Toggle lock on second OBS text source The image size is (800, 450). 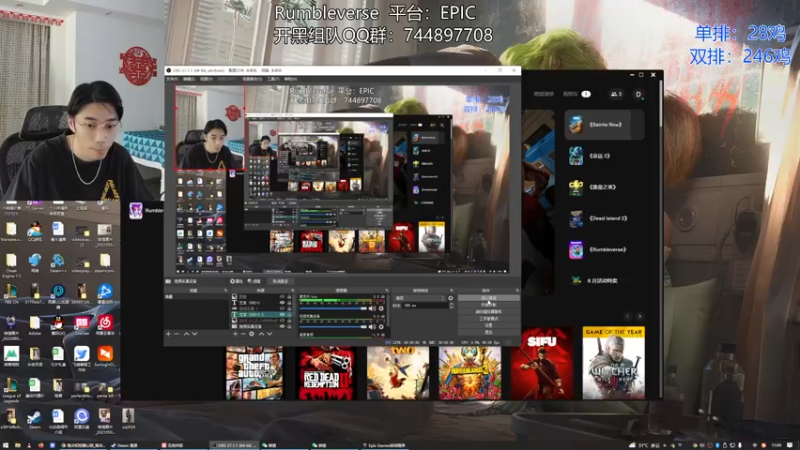pos(289,303)
